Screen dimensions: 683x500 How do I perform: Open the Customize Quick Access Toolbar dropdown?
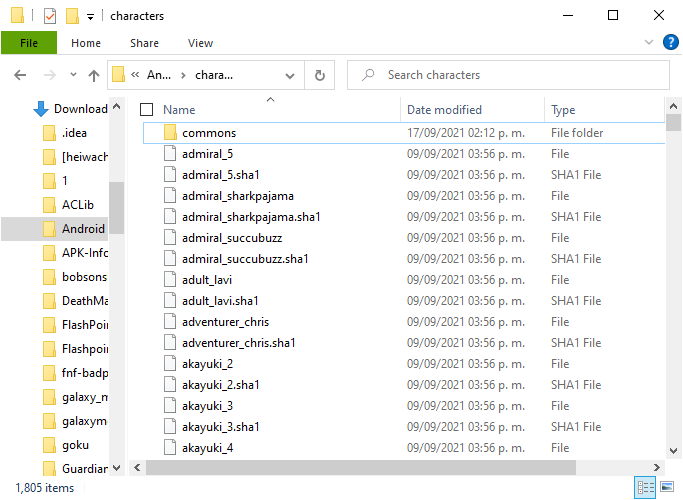[x=90, y=17]
